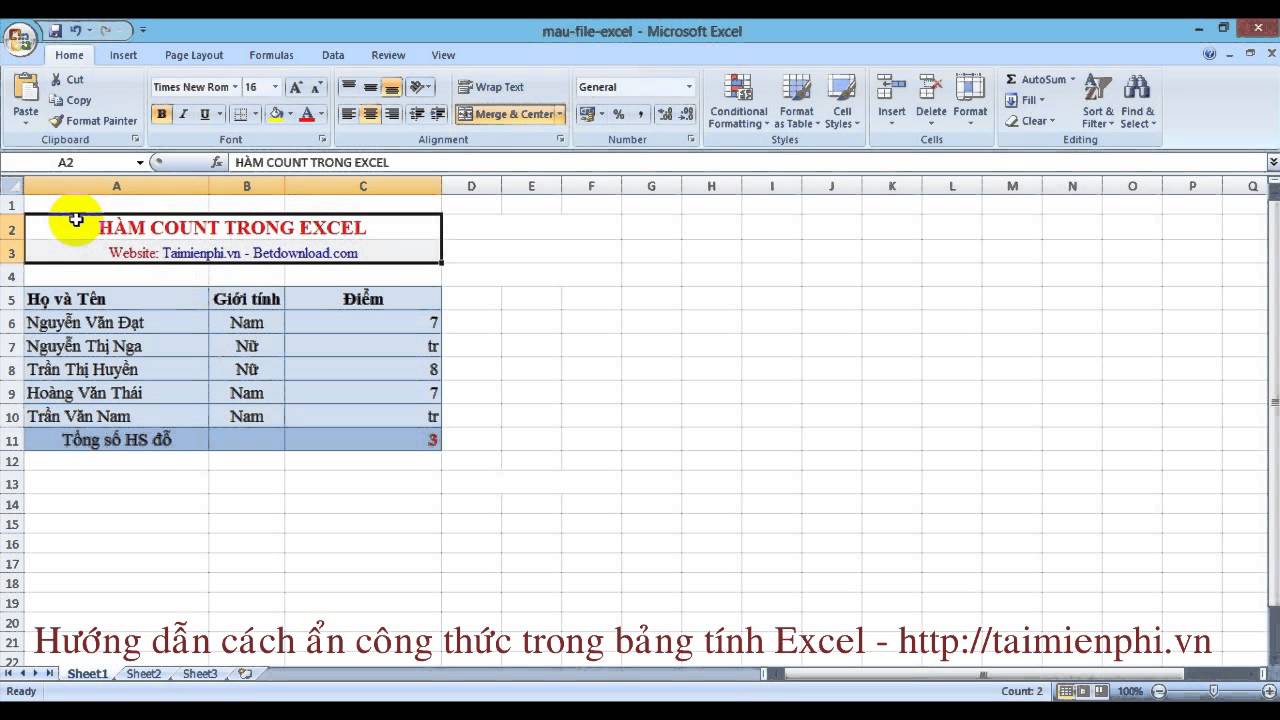Open the fill color dropdown arrow
This screenshot has height=720, width=1280.
click(x=290, y=114)
